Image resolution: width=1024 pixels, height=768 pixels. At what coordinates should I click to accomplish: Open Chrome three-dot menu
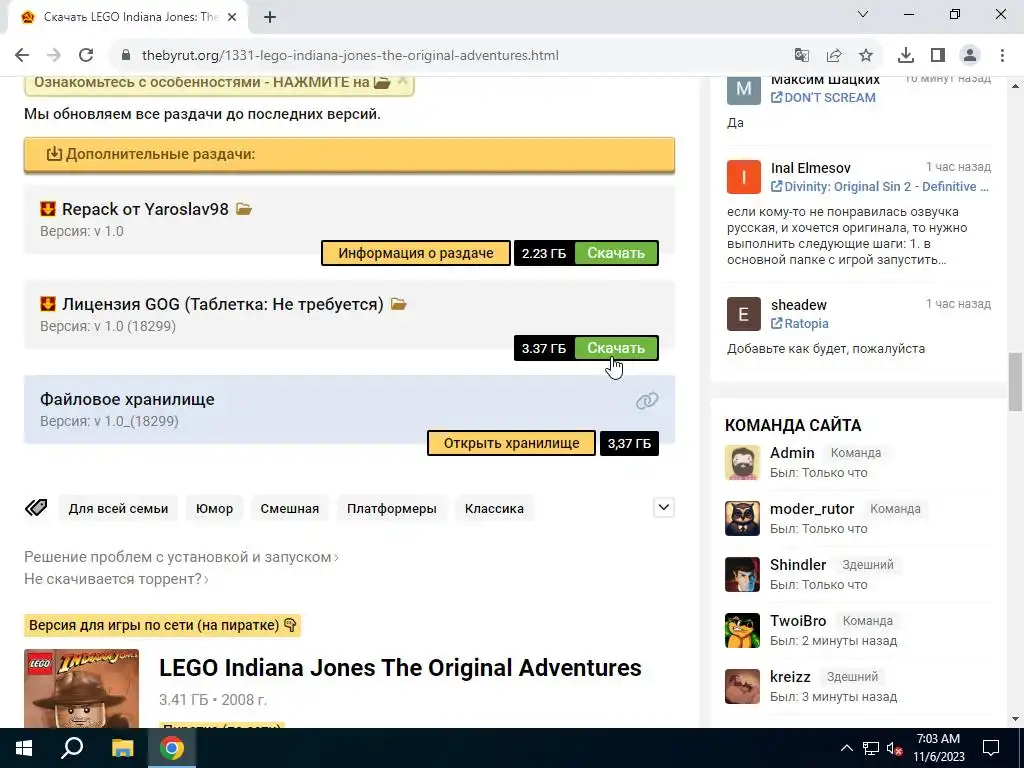1002,56
